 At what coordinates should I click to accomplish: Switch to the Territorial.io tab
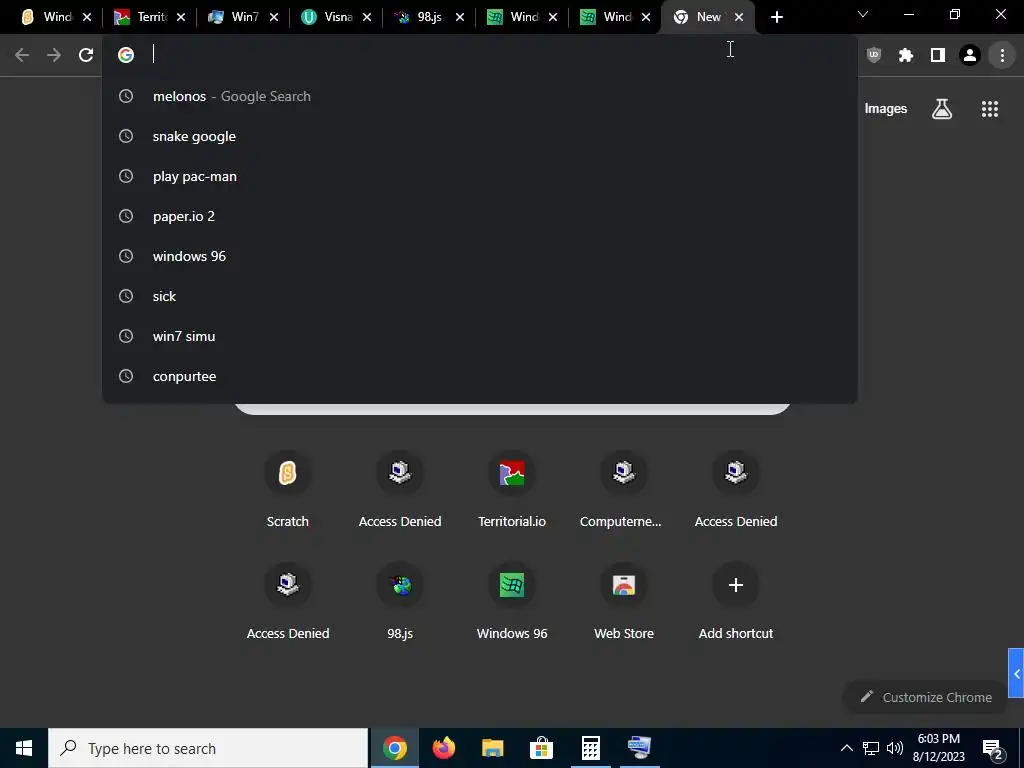click(x=150, y=17)
